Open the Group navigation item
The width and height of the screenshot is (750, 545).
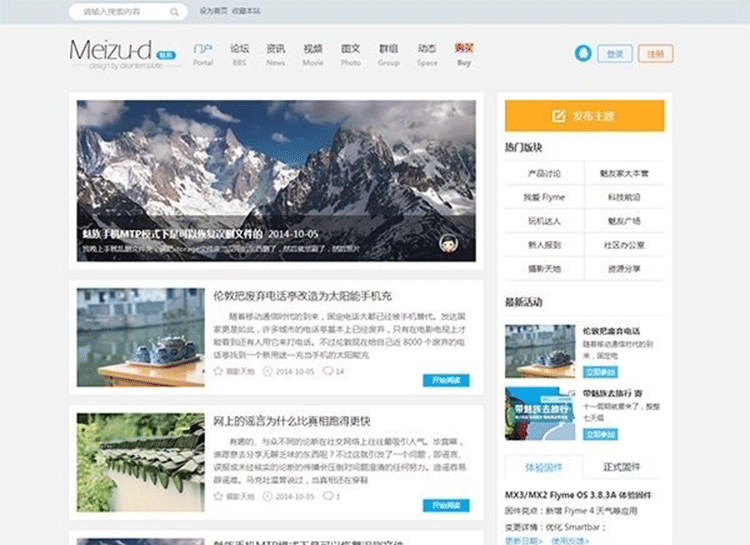(x=388, y=55)
